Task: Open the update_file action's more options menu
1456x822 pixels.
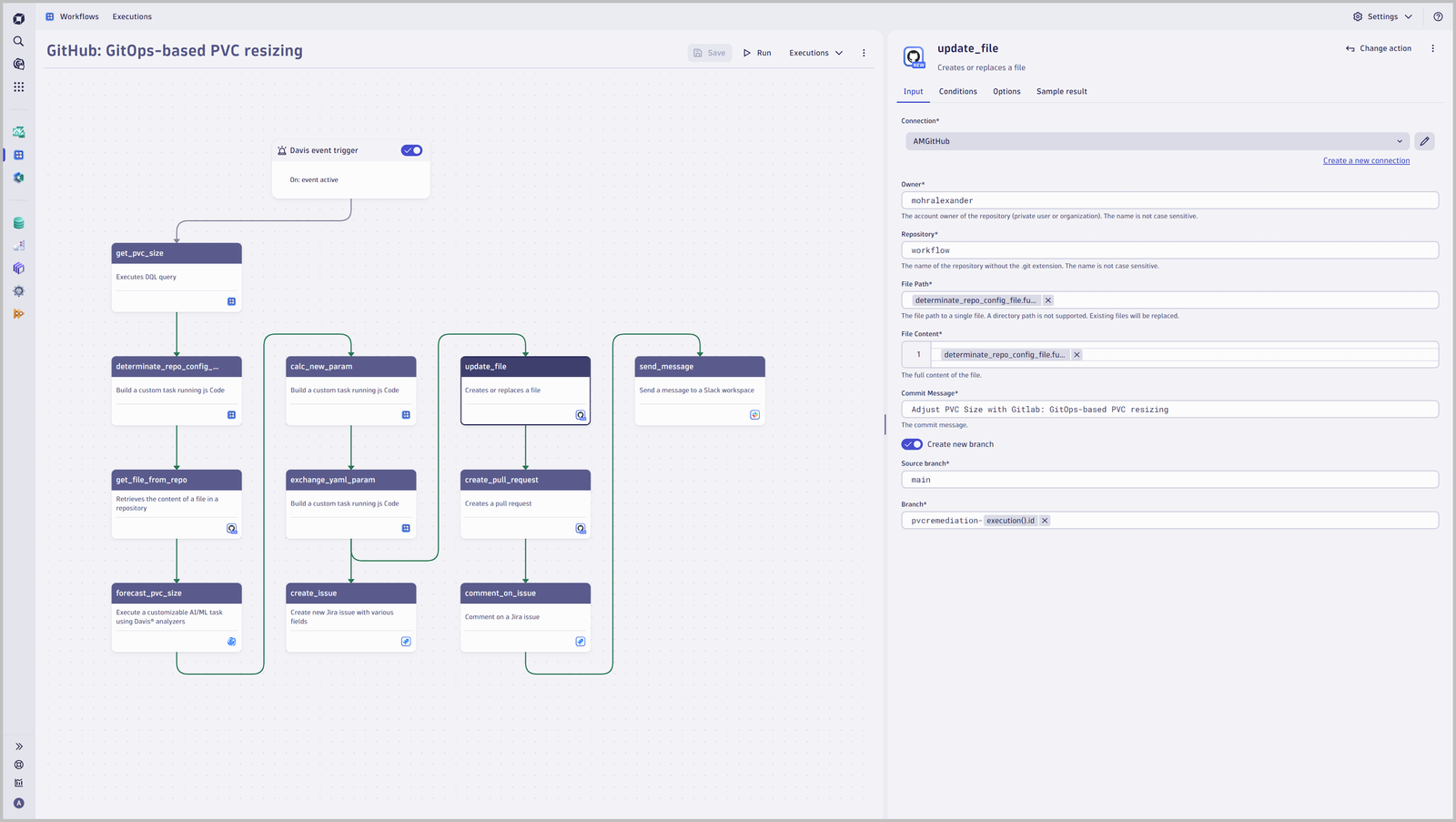Action: [1432, 48]
